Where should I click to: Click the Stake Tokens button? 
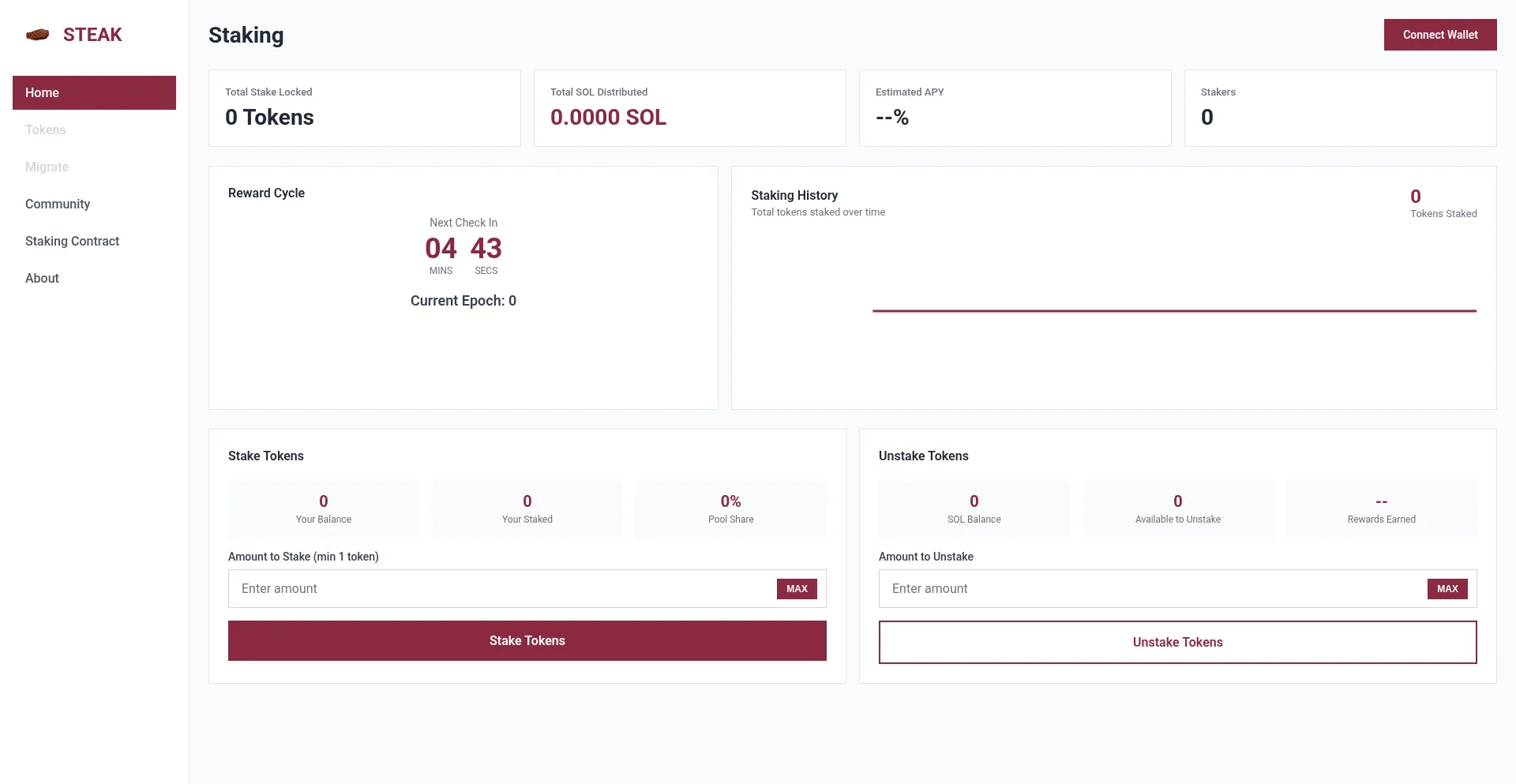pyautogui.click(x=527, y=640)
